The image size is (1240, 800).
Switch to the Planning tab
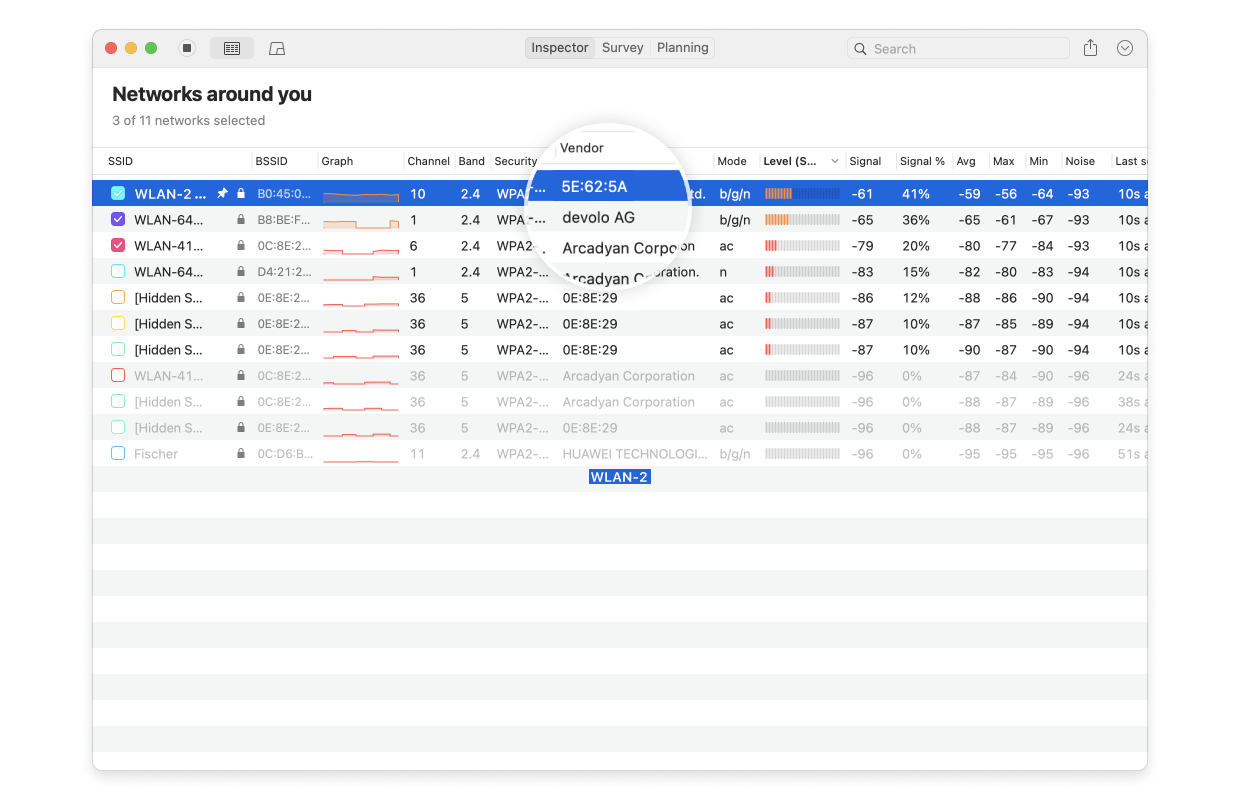coord(681,47)
